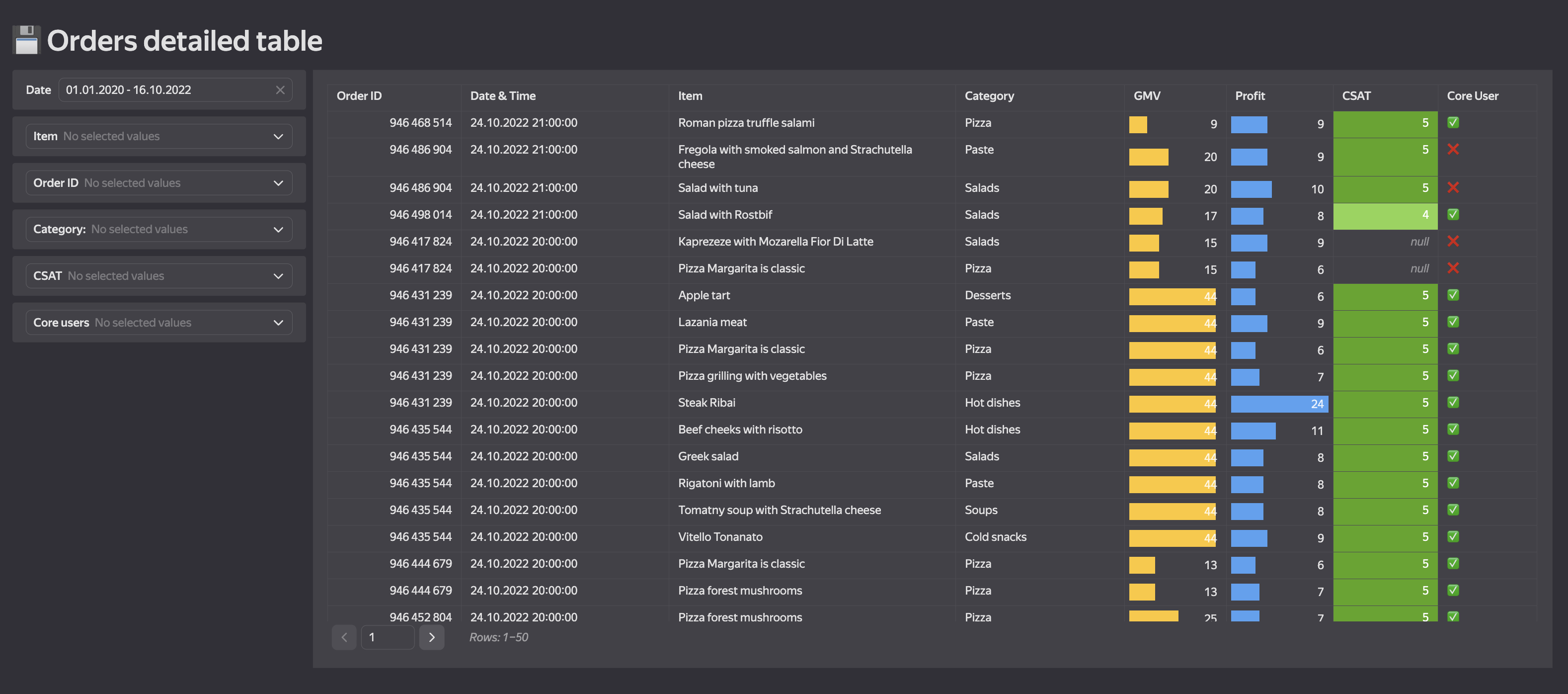Click the Profit column header
Screen dimensions: 1568x694
pos(1250,95)
